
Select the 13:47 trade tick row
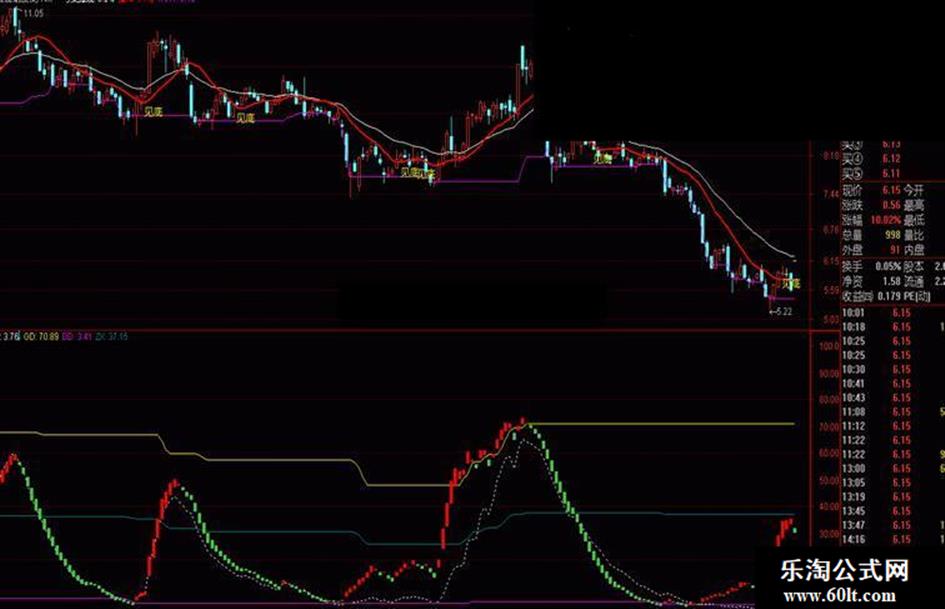(893, 526)
